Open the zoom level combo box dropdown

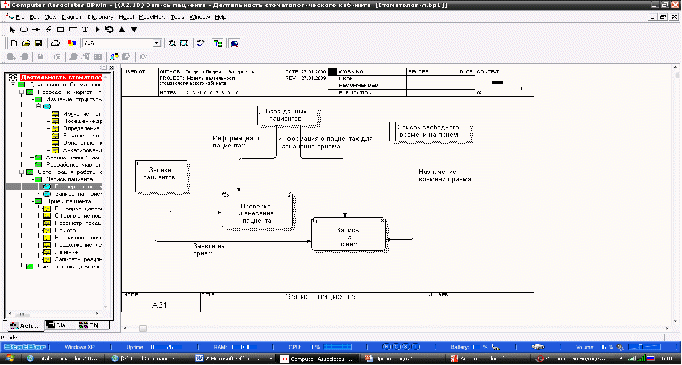(x=157, y=43)
